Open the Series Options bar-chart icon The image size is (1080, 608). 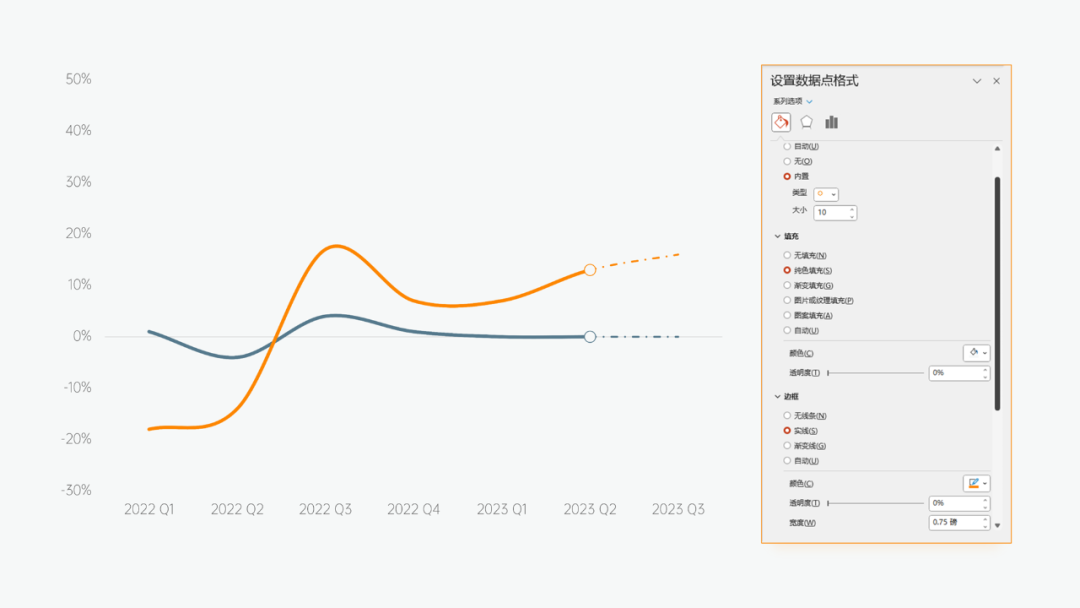pos(831,122)
